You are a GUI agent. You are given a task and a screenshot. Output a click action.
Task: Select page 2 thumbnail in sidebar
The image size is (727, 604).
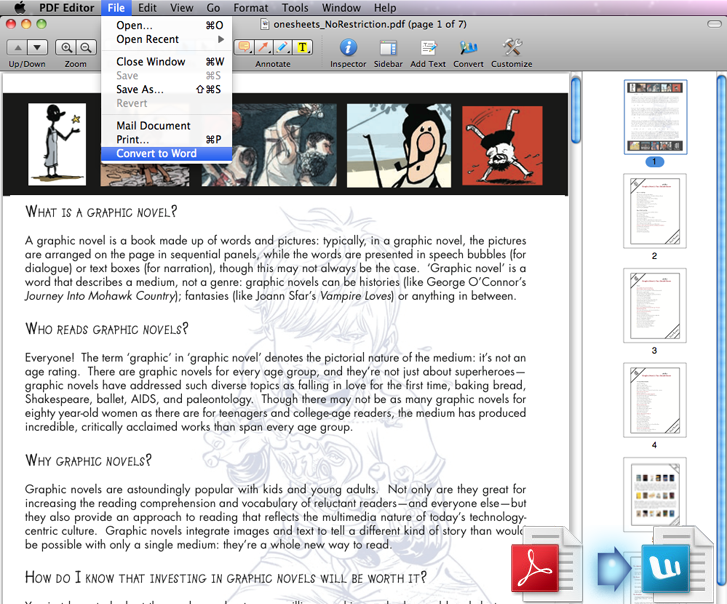tap(655, 211)
